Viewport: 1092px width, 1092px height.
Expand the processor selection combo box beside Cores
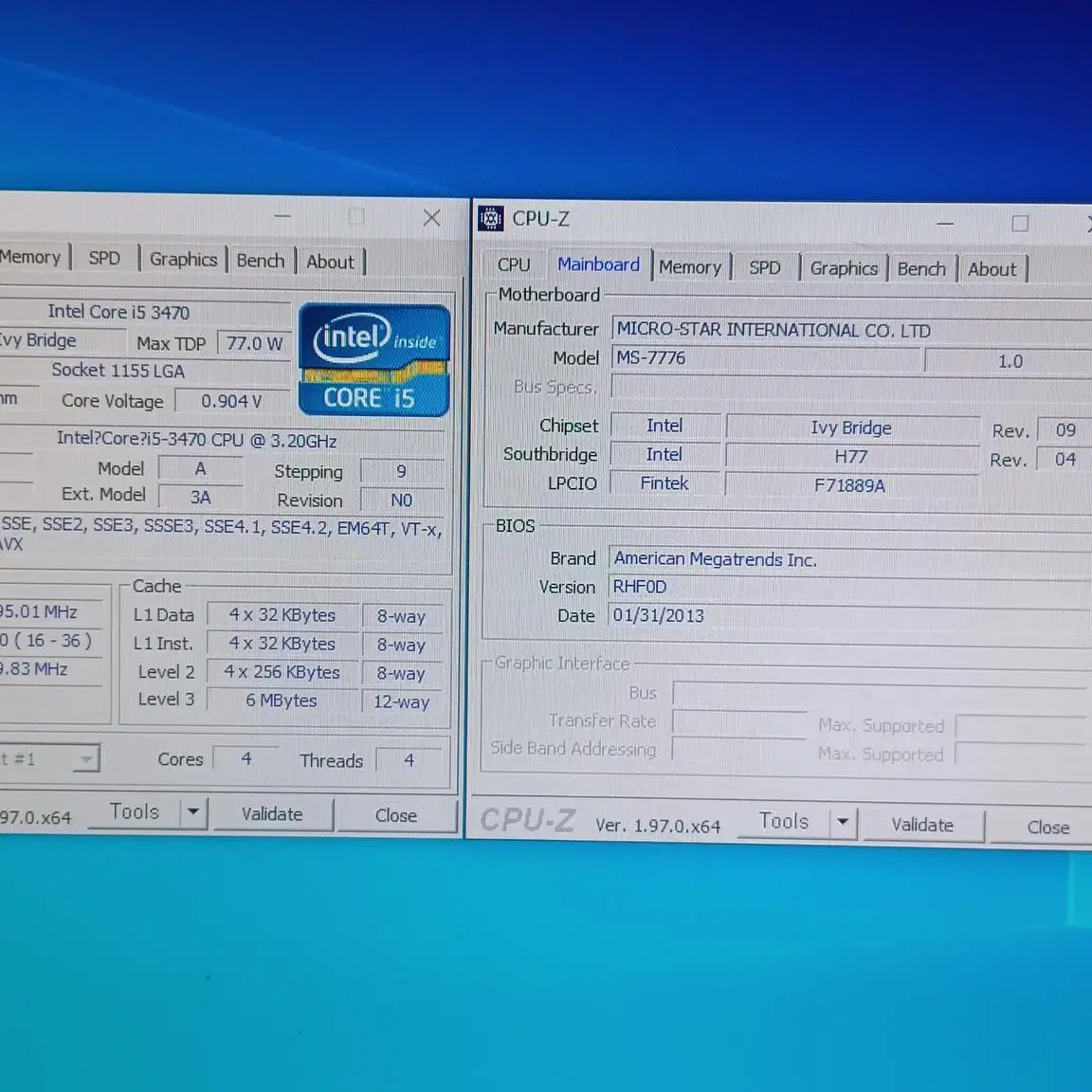85,759
